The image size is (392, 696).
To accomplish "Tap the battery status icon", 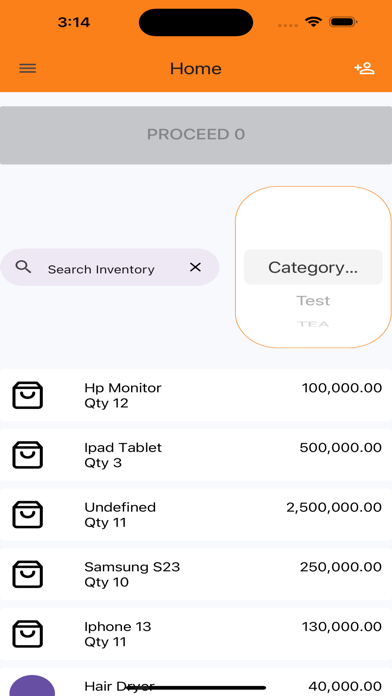I will point(343,22).
